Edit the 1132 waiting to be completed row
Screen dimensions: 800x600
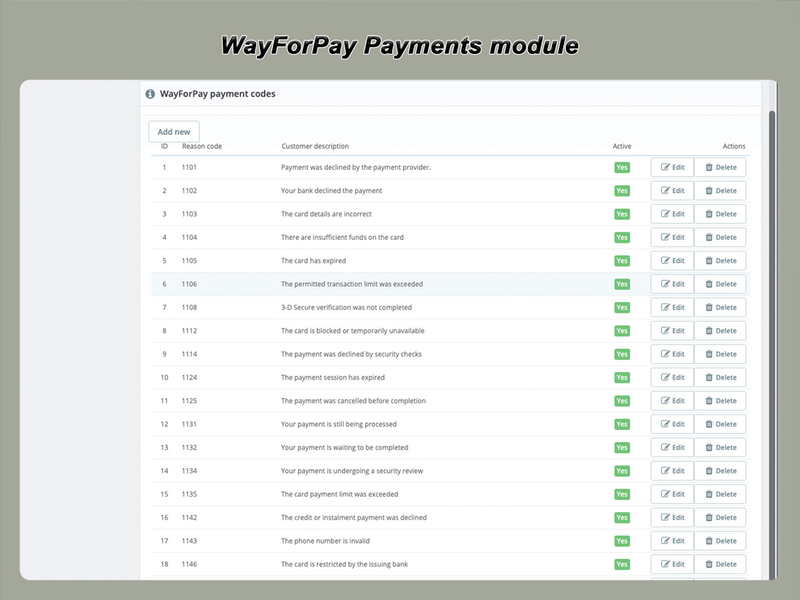[x=672, y=447]
